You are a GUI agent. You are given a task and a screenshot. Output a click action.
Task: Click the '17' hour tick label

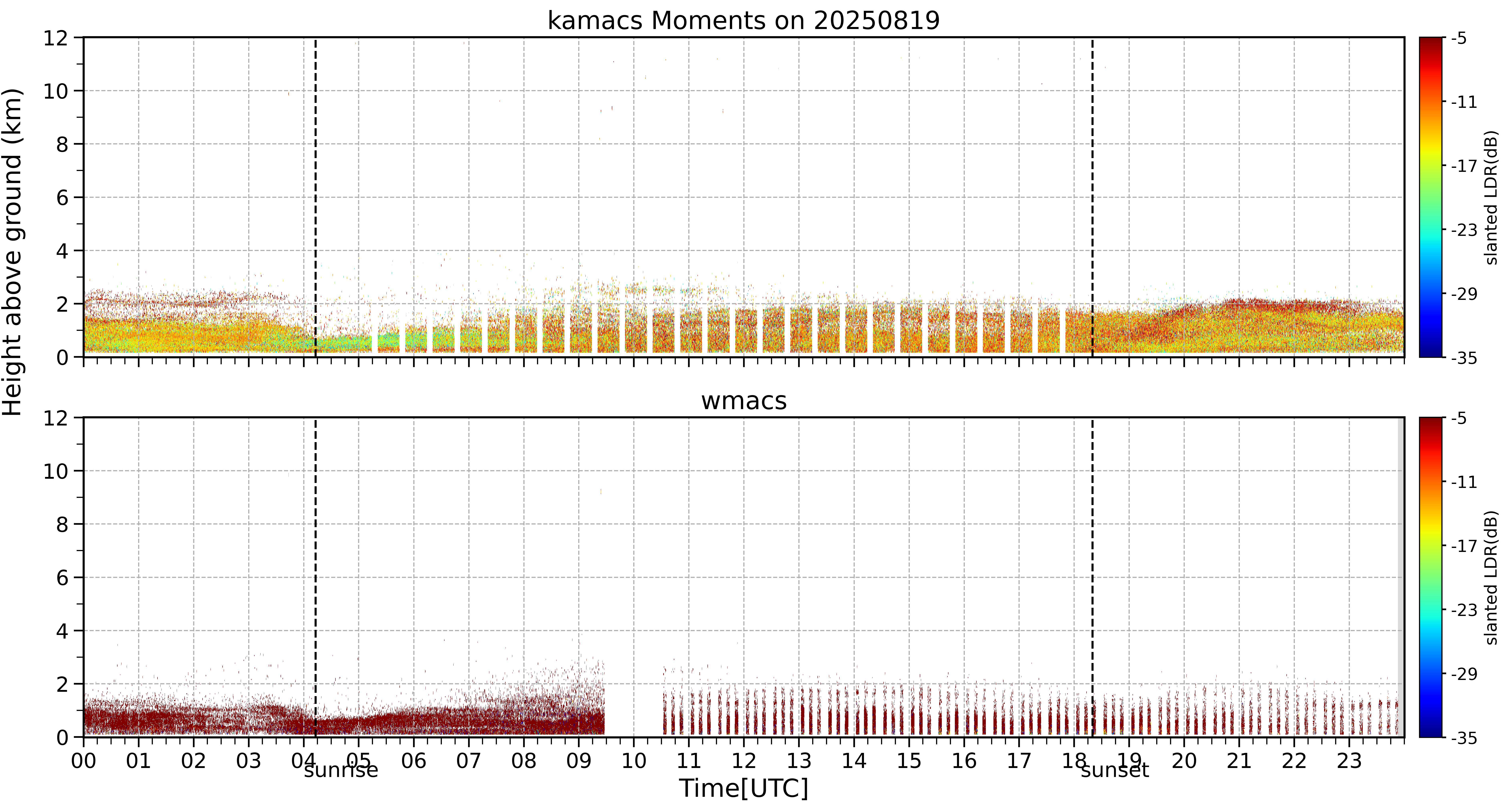pyautogui.click(x=1019, y=761)
